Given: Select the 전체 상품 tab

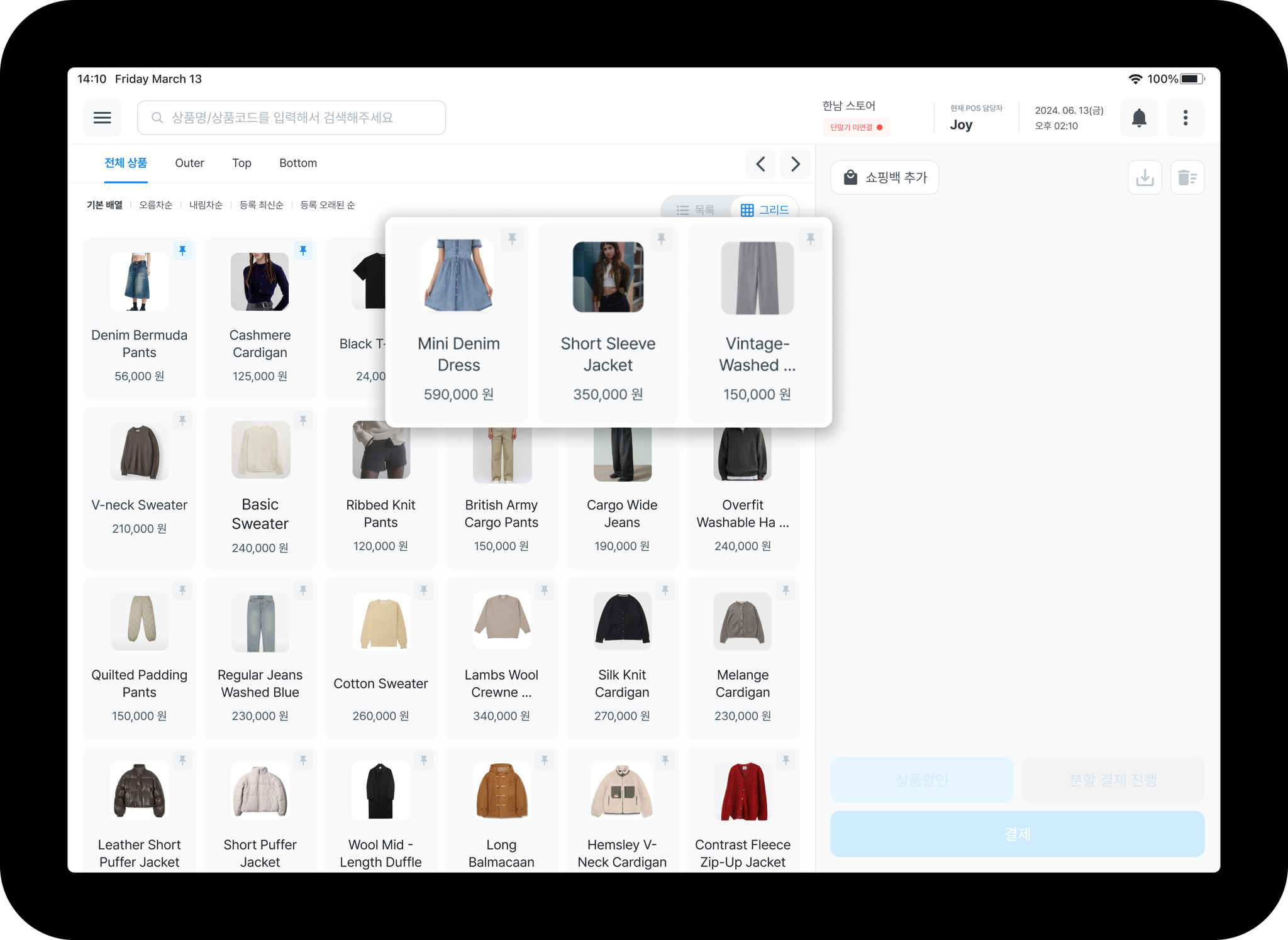Looking at the screenshot, I should pyautogui.click(x=126, y=163).
